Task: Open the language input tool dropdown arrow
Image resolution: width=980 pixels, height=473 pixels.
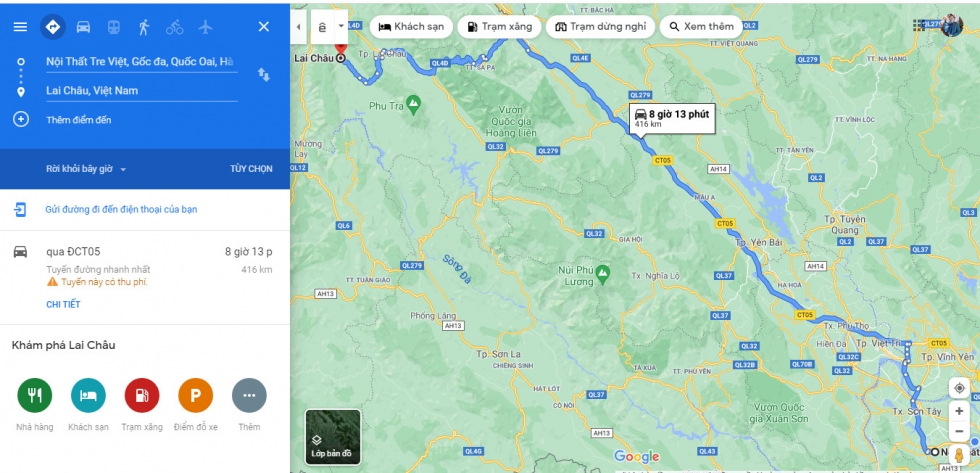Action: (x=341, y=26)
